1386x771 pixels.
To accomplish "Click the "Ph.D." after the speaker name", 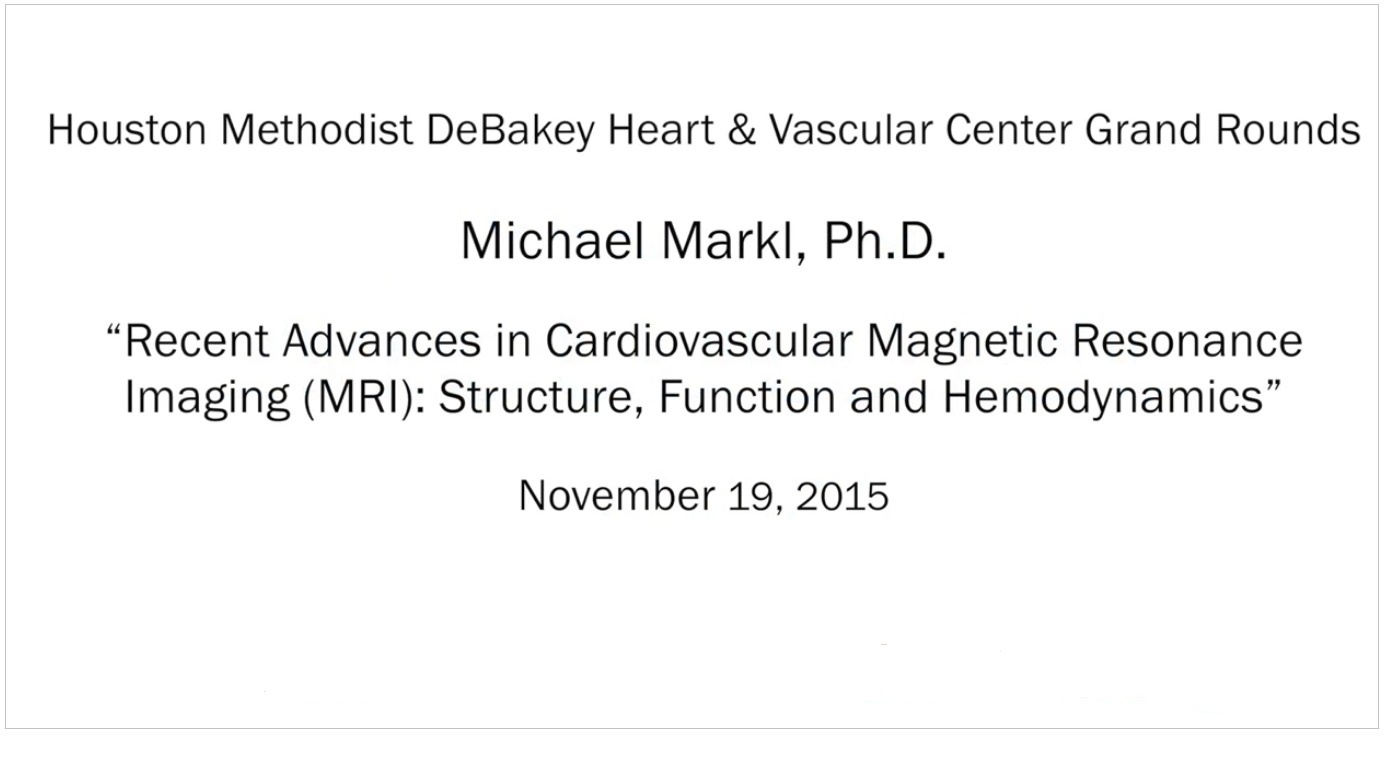I will (885, 241).
